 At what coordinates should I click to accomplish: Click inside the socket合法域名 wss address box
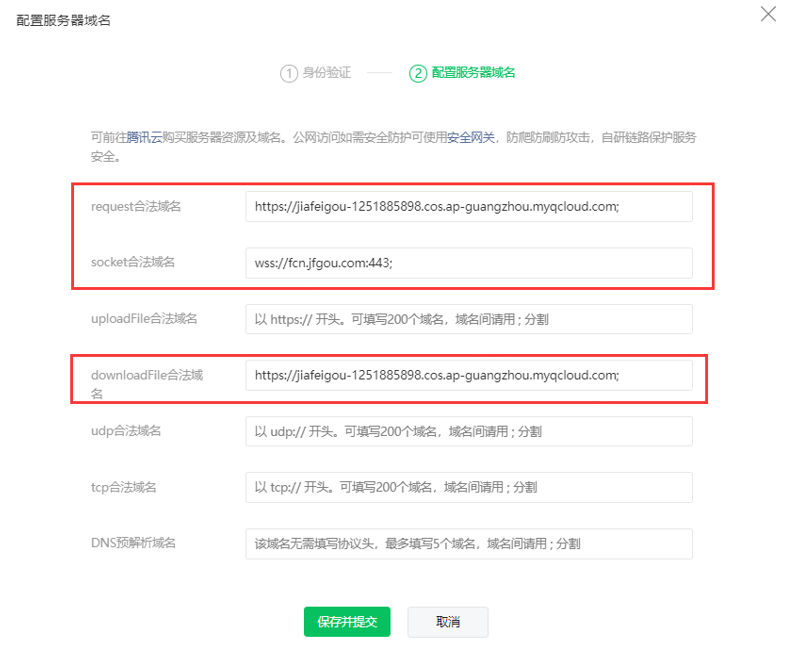469,263
